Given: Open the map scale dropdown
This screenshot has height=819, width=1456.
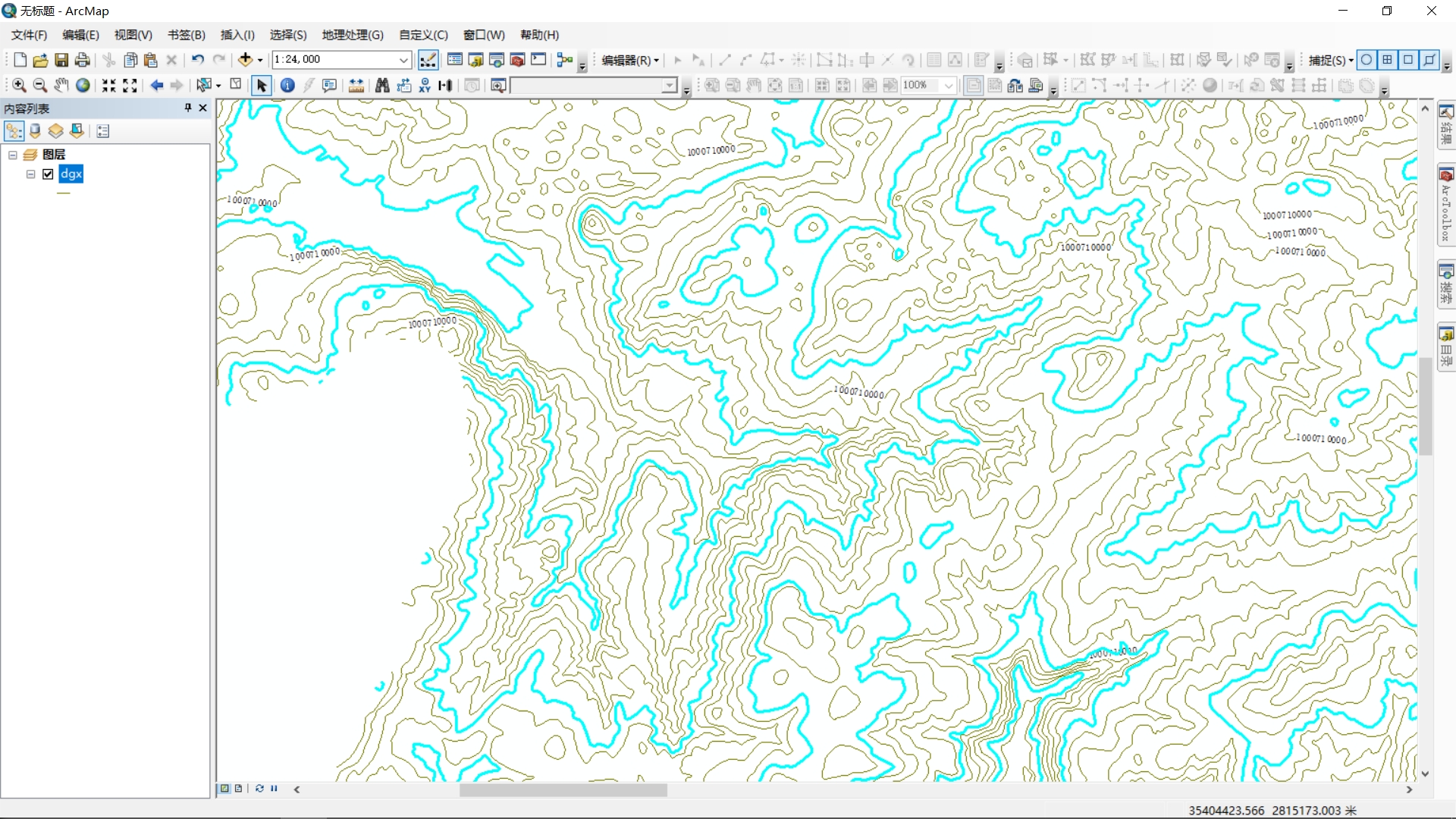Looking at the screenshot, I should click(404, 60).
